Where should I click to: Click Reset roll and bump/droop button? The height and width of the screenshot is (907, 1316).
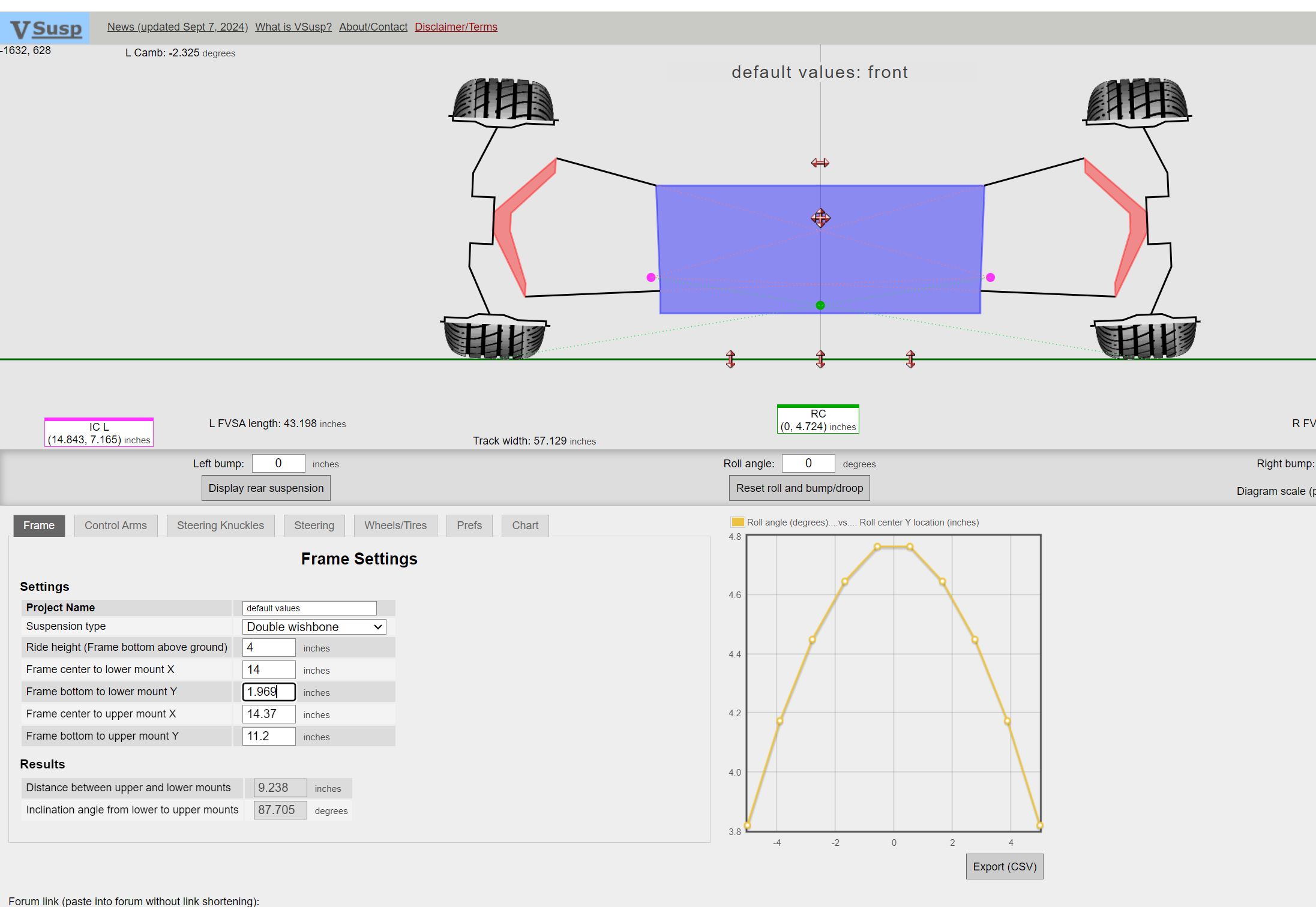(799, 488)
